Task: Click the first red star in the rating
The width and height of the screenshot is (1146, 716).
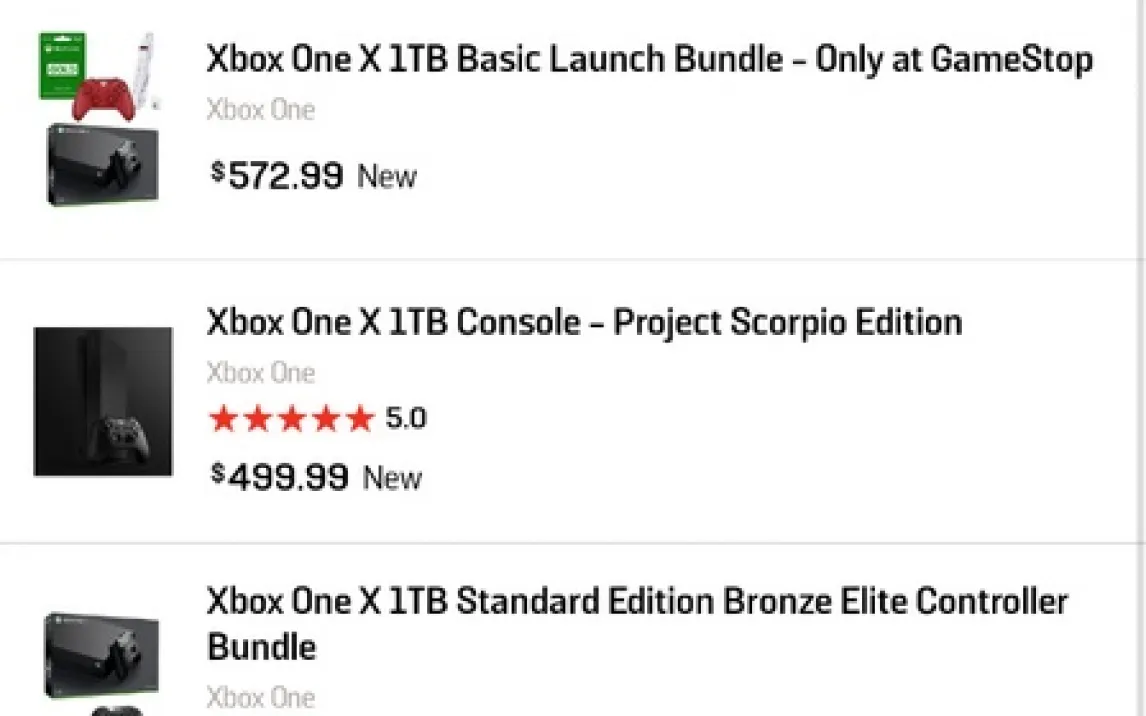Action: tap(224, 419)
